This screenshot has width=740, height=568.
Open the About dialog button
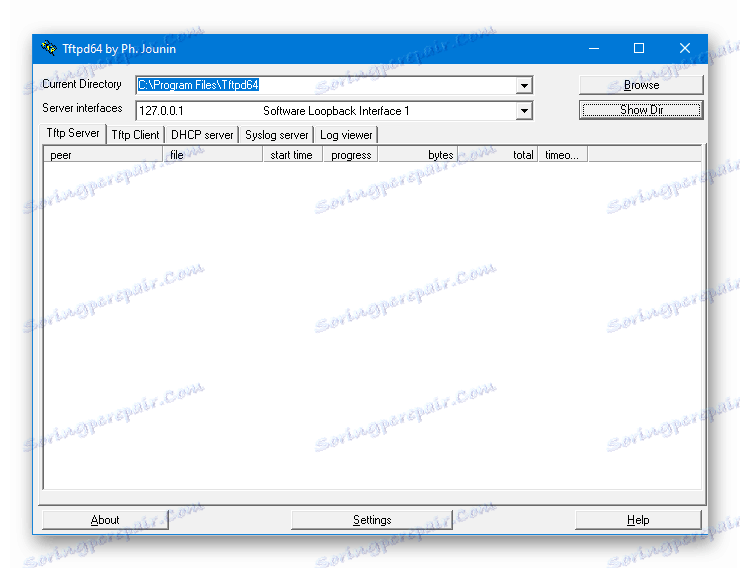(105, 520)
